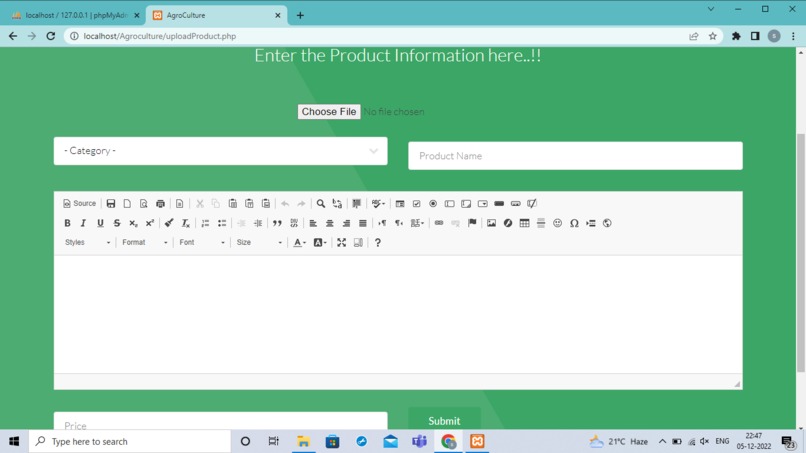Viewport: 806px width, 453px height.
Task: Click inside the editor text area
Action: pos(398,314)
